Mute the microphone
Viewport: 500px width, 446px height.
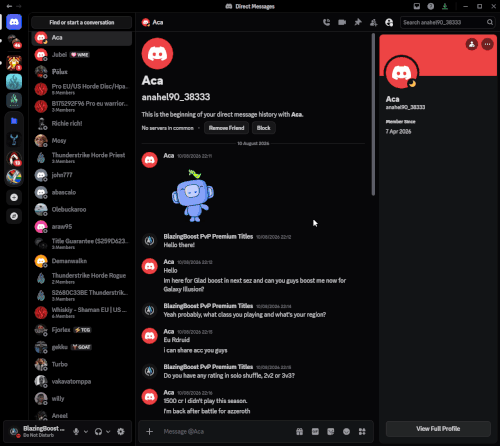pyautogui.click(x=76, y=431)
